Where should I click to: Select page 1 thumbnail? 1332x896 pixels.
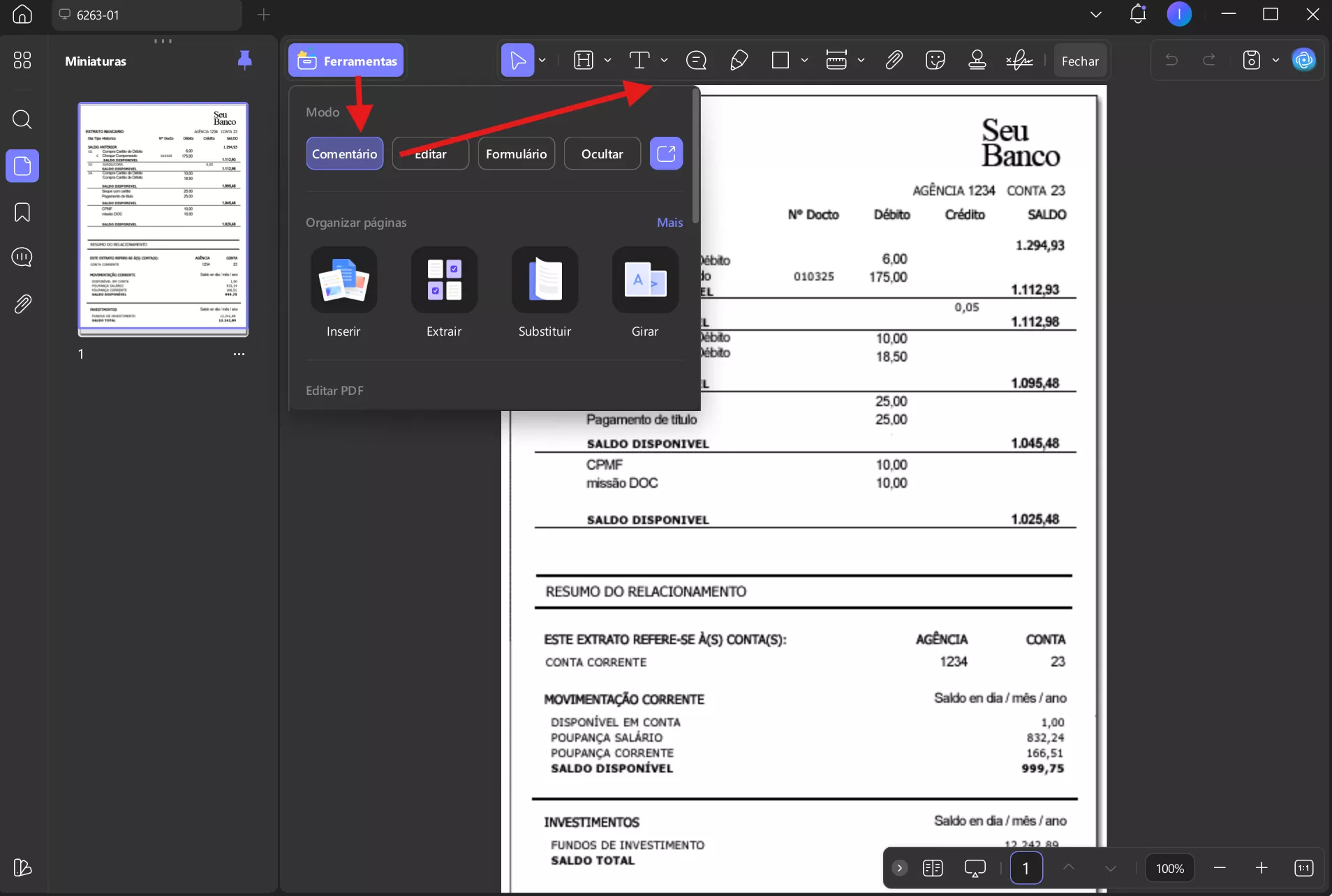163,218
